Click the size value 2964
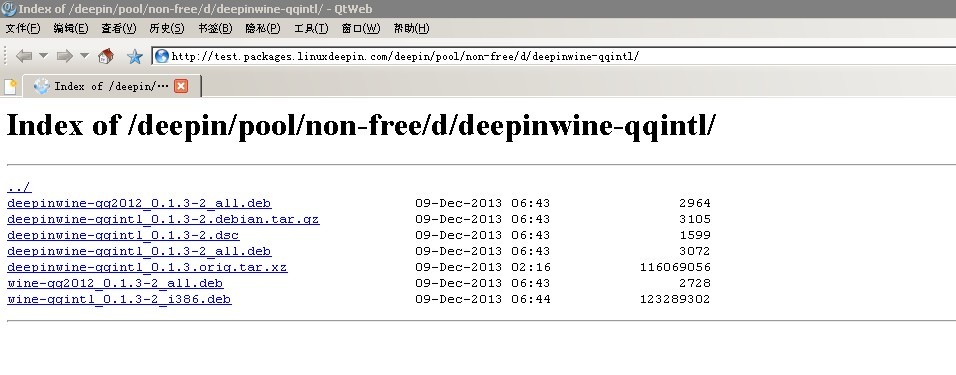956x375 pixels. tap(695, 203)
